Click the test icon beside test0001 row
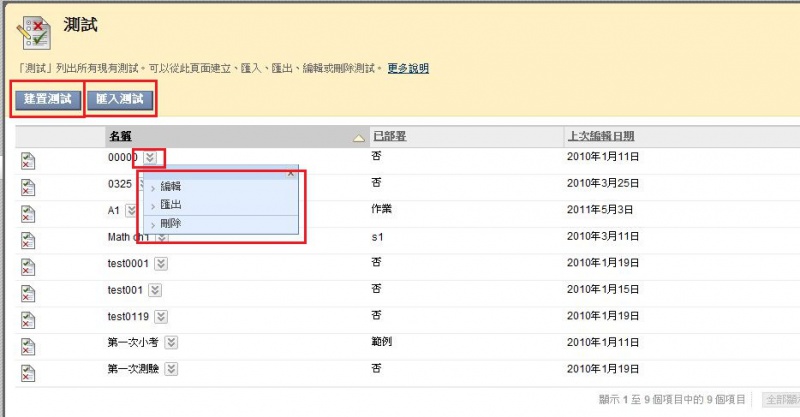The image size is (800, 417). pos(28,266)
